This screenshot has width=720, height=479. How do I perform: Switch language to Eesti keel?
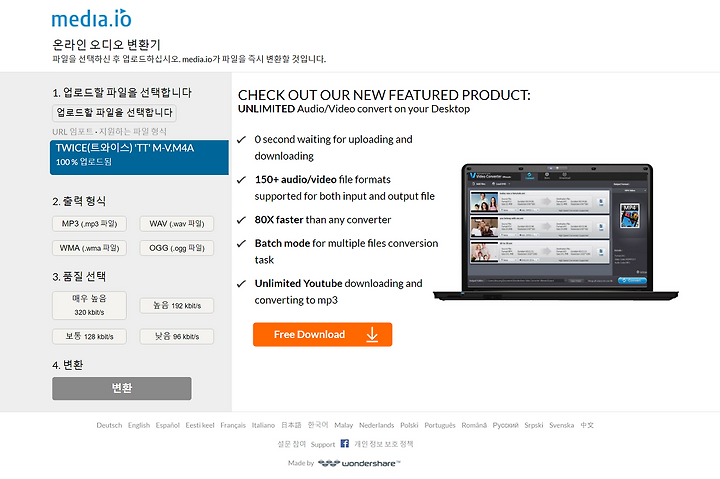pos(200,425)
